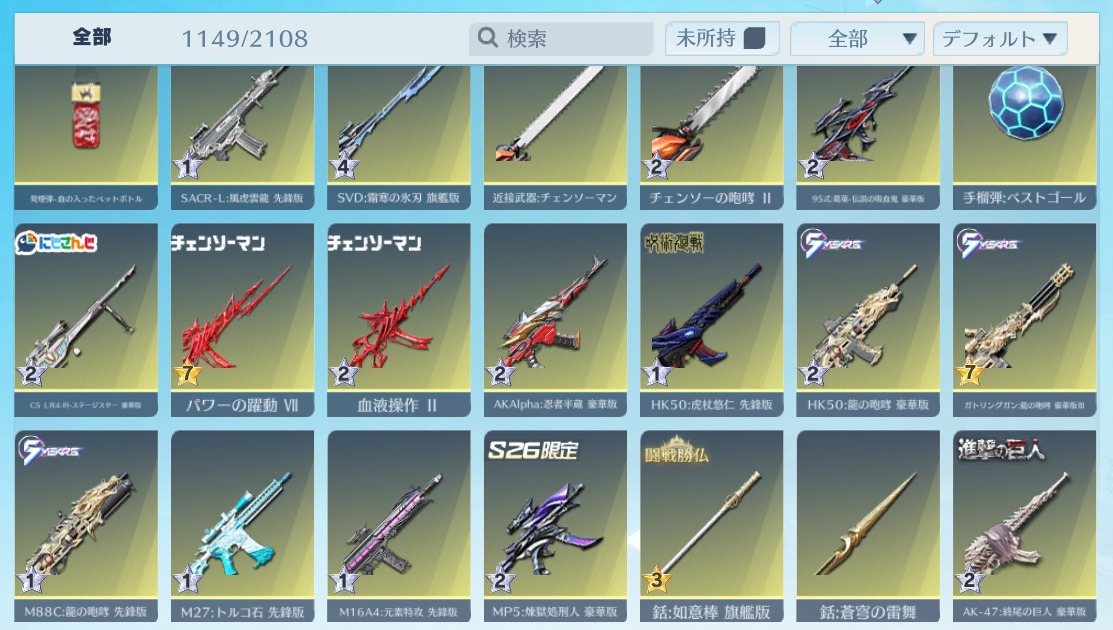
Task: Select the SACR-L silver rifle item
Action: [x=242, y=138]
